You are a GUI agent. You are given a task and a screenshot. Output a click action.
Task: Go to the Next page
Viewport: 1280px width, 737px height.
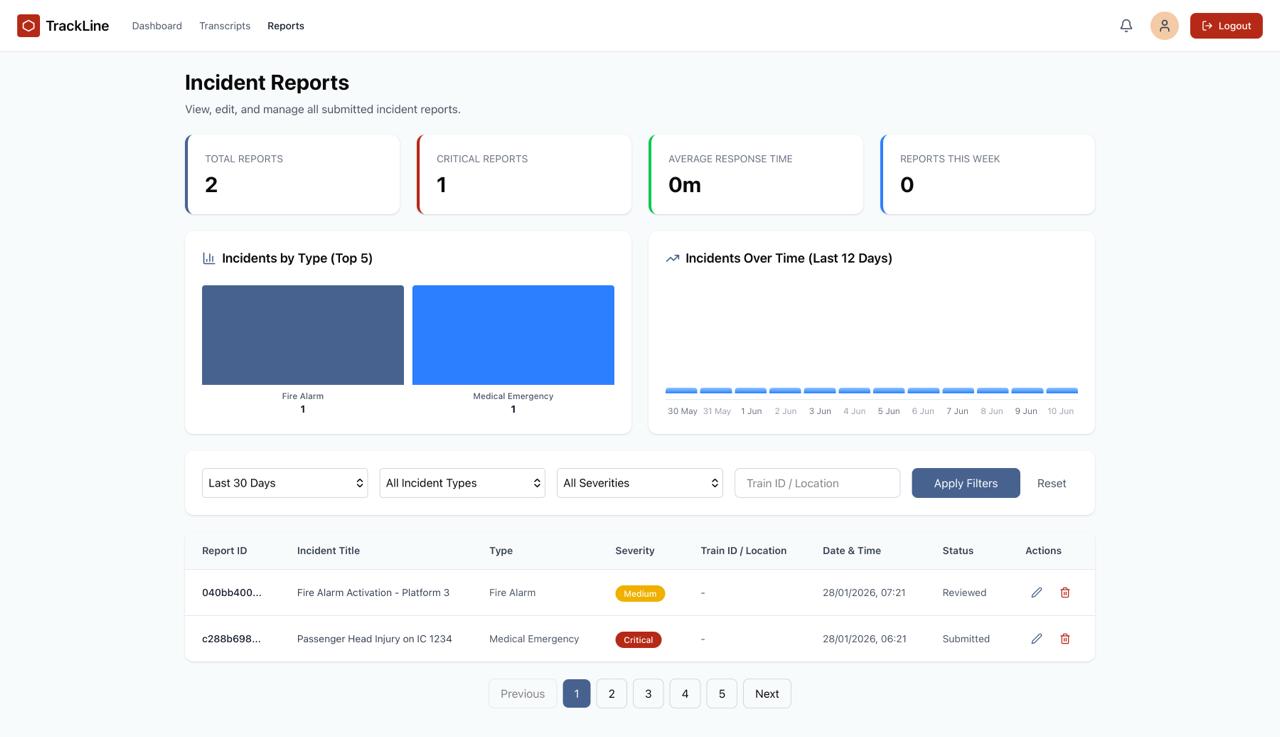pyautogui.click(x=767, y=694)
